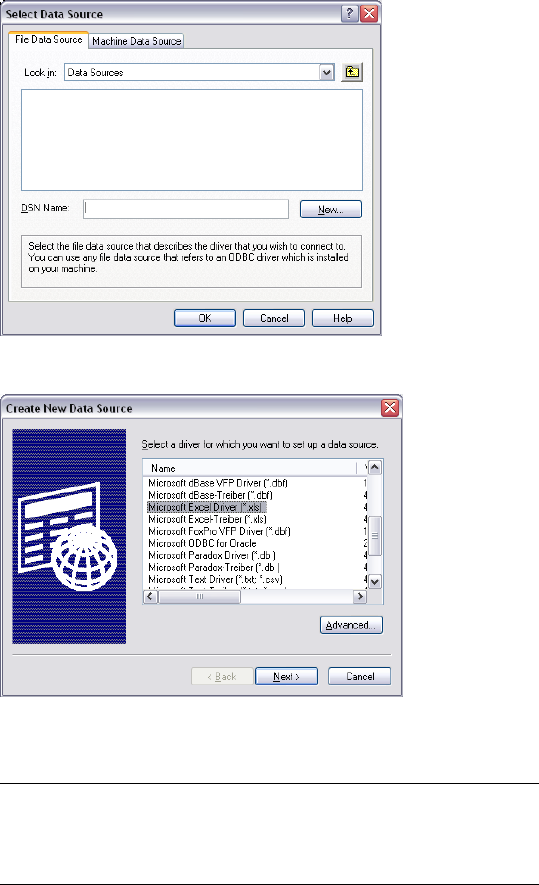
Task: Click the horizontal scroll right arrow
Action: 360,596
